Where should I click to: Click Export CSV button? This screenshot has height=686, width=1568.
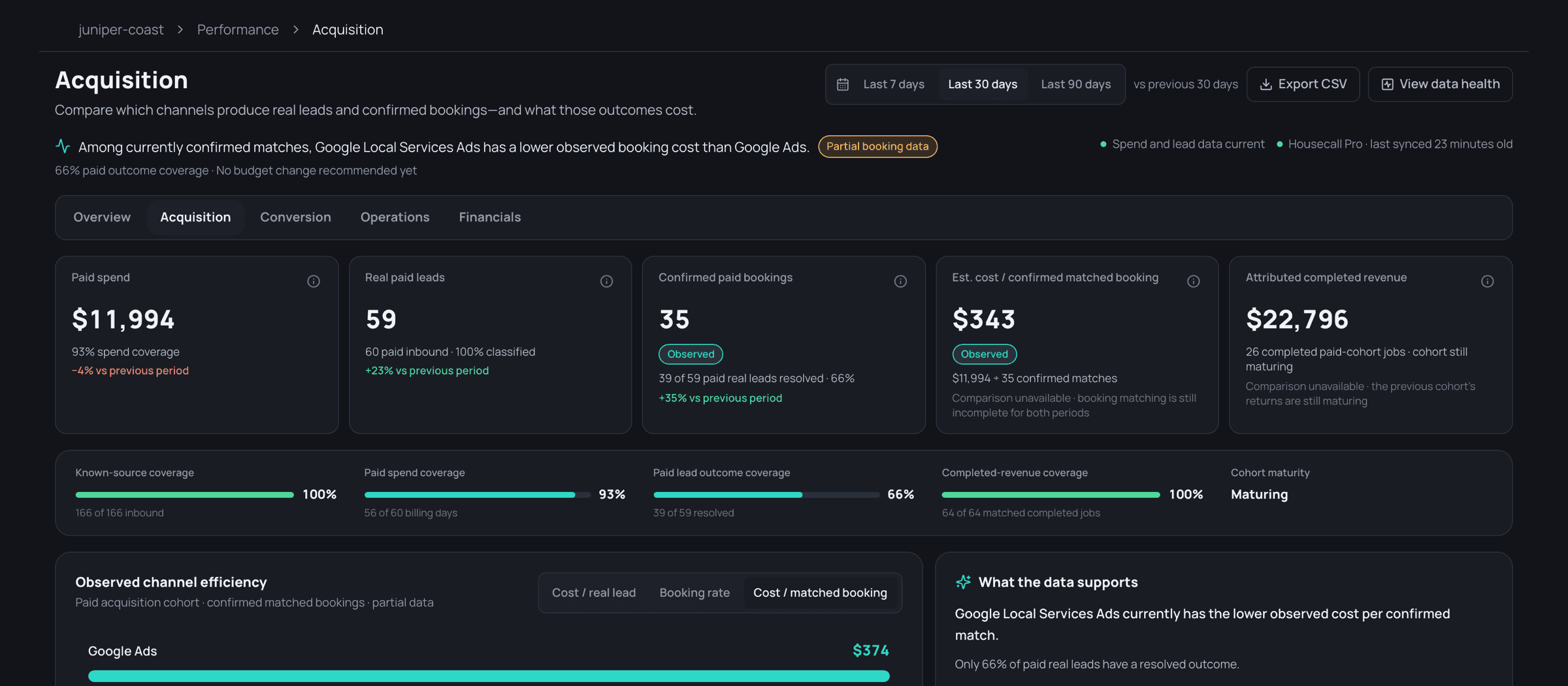[1303, 84]
